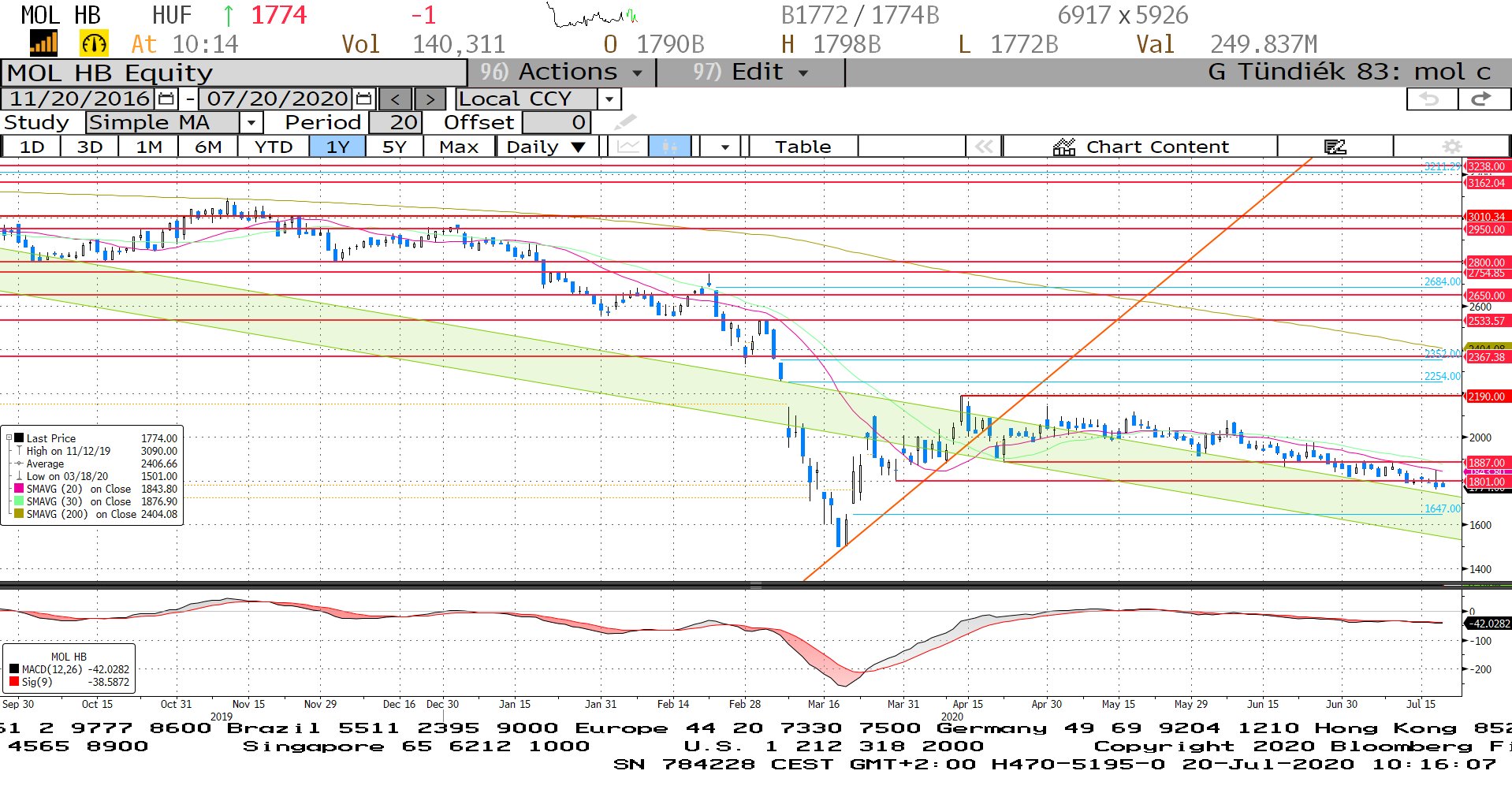Click the 3238.00 price level label

coord(1486,166)
